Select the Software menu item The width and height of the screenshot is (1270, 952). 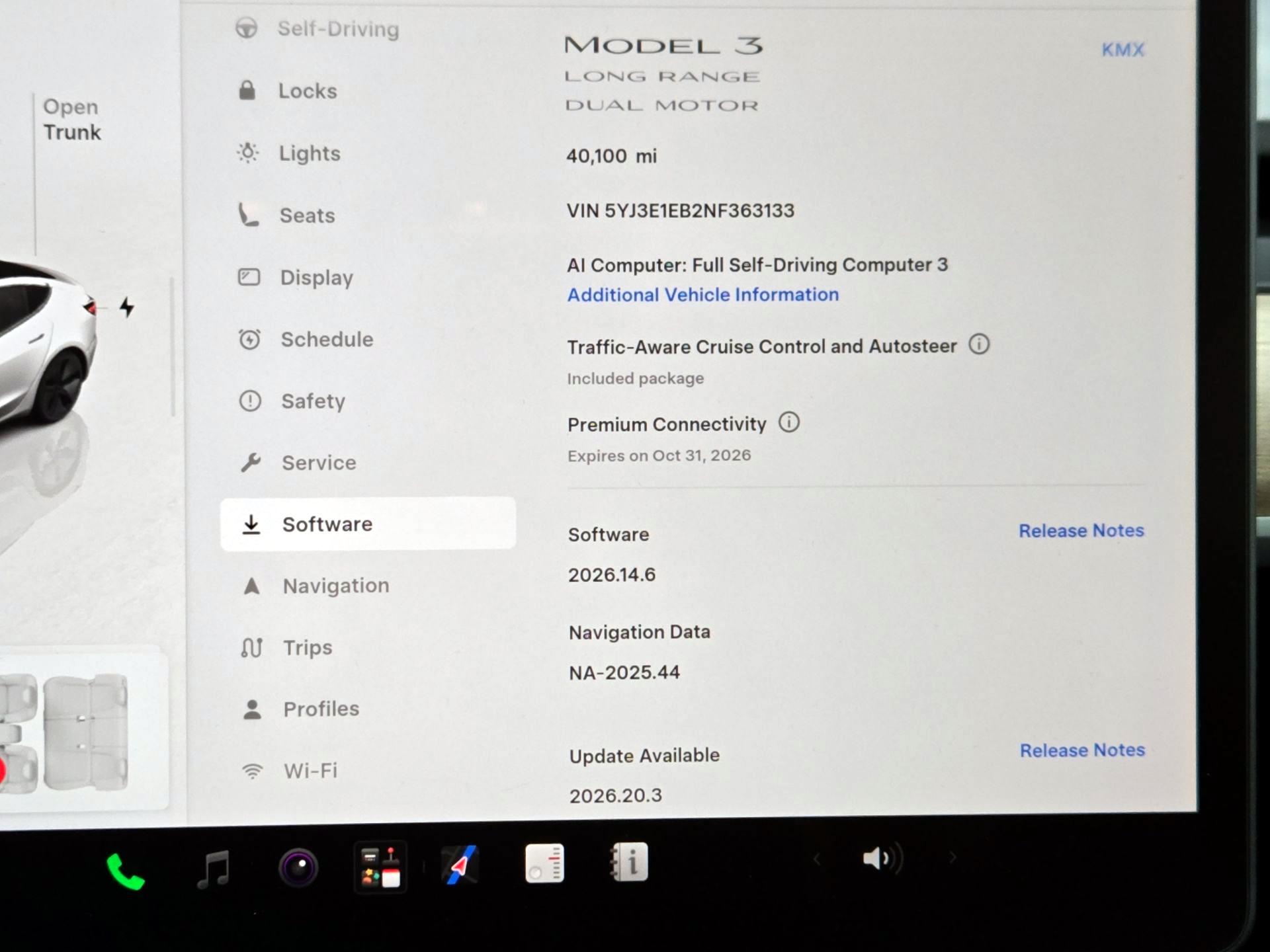coord(368,524)
